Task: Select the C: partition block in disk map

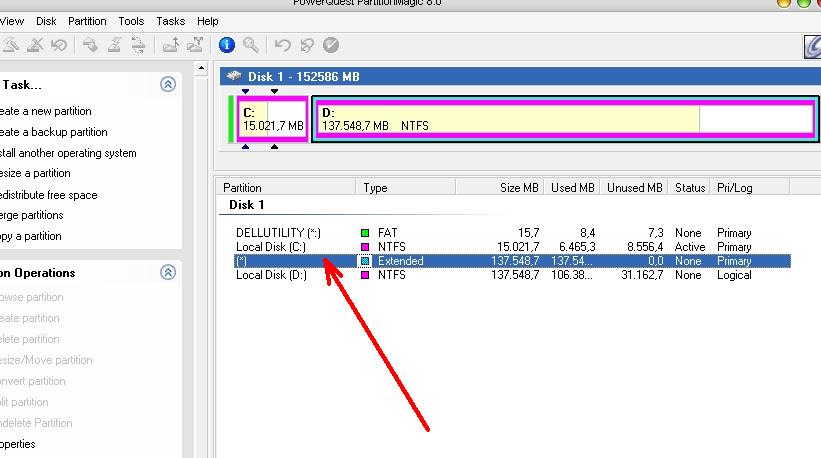Action: [272, 120]
